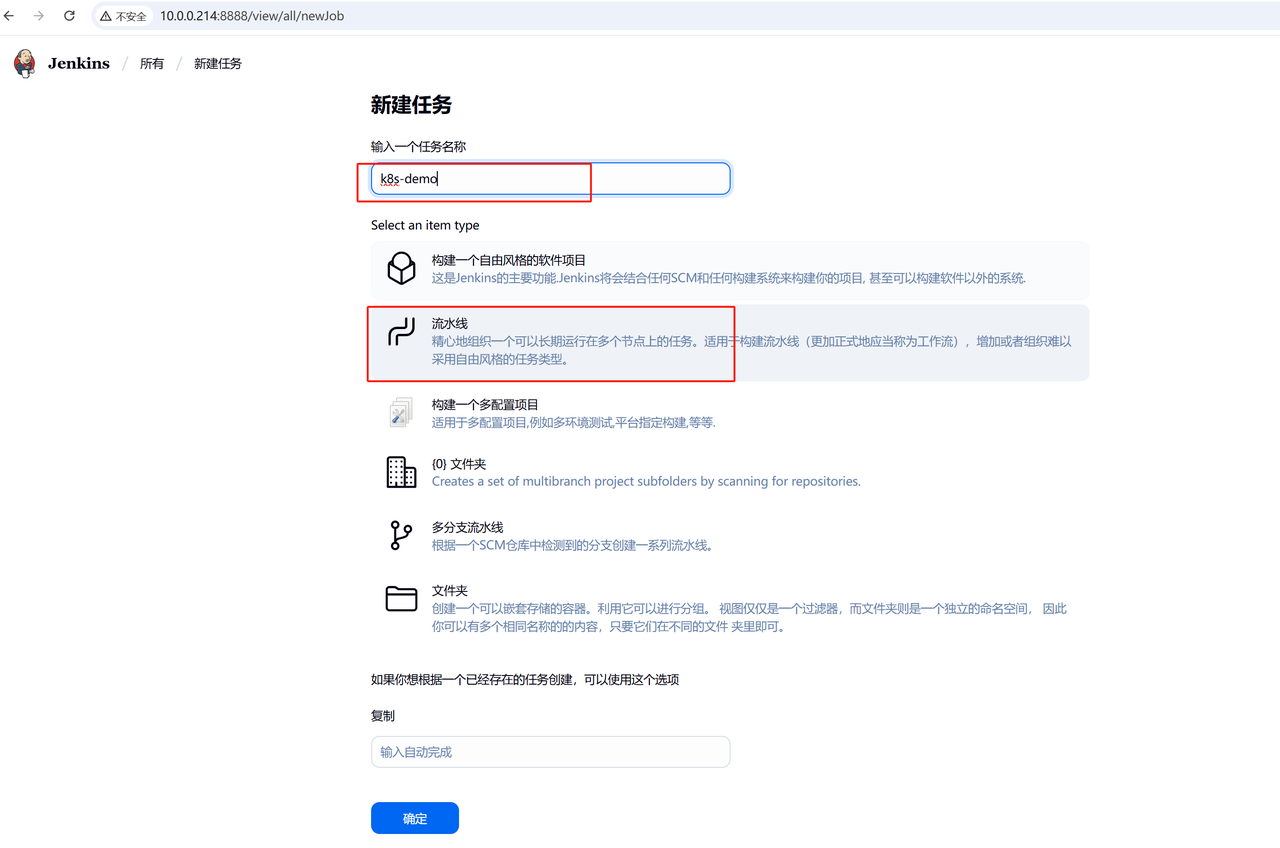Choose the {0} 文件夹 building icon

coord(401,472)
